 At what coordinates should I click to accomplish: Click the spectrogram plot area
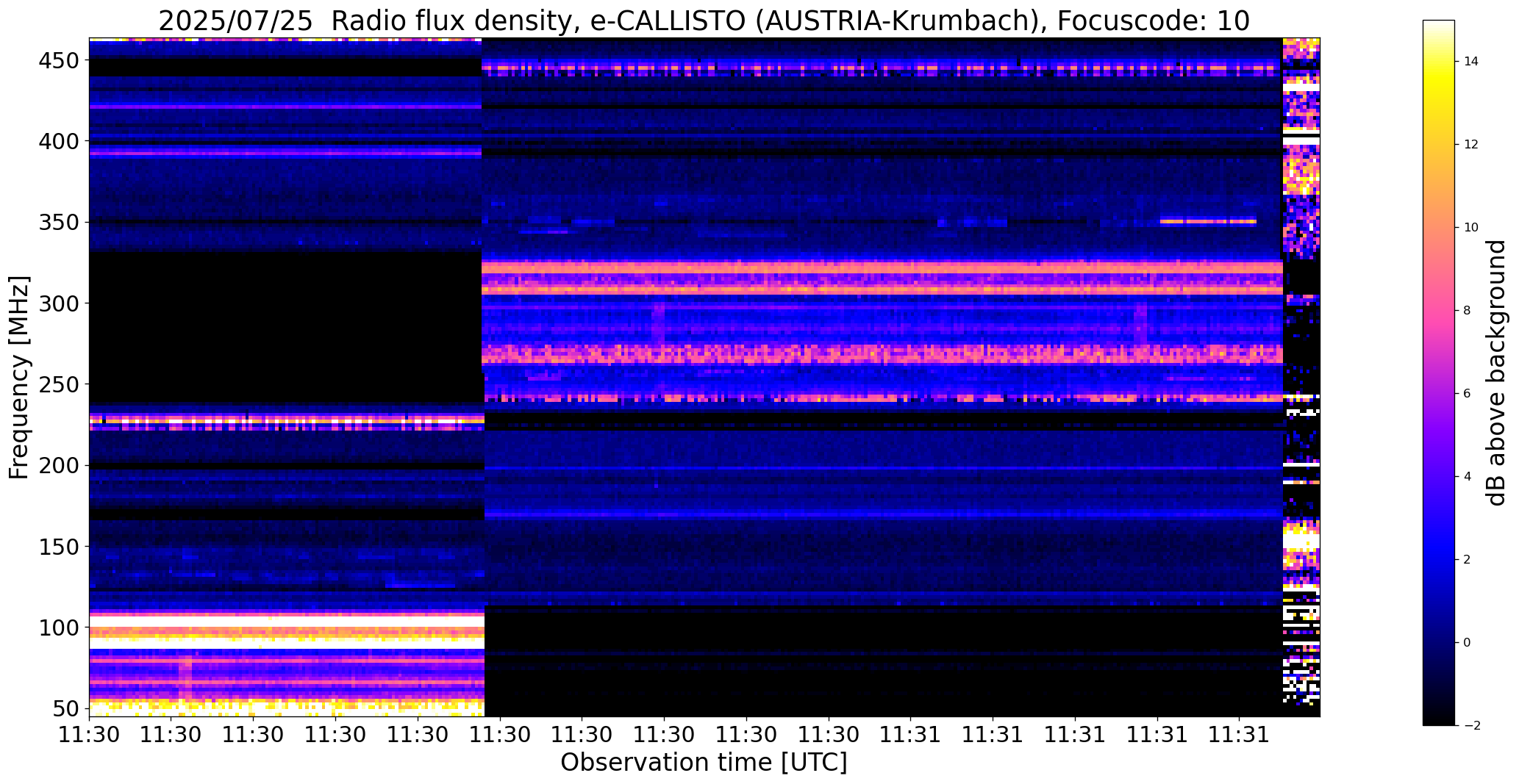pos(704,377)
